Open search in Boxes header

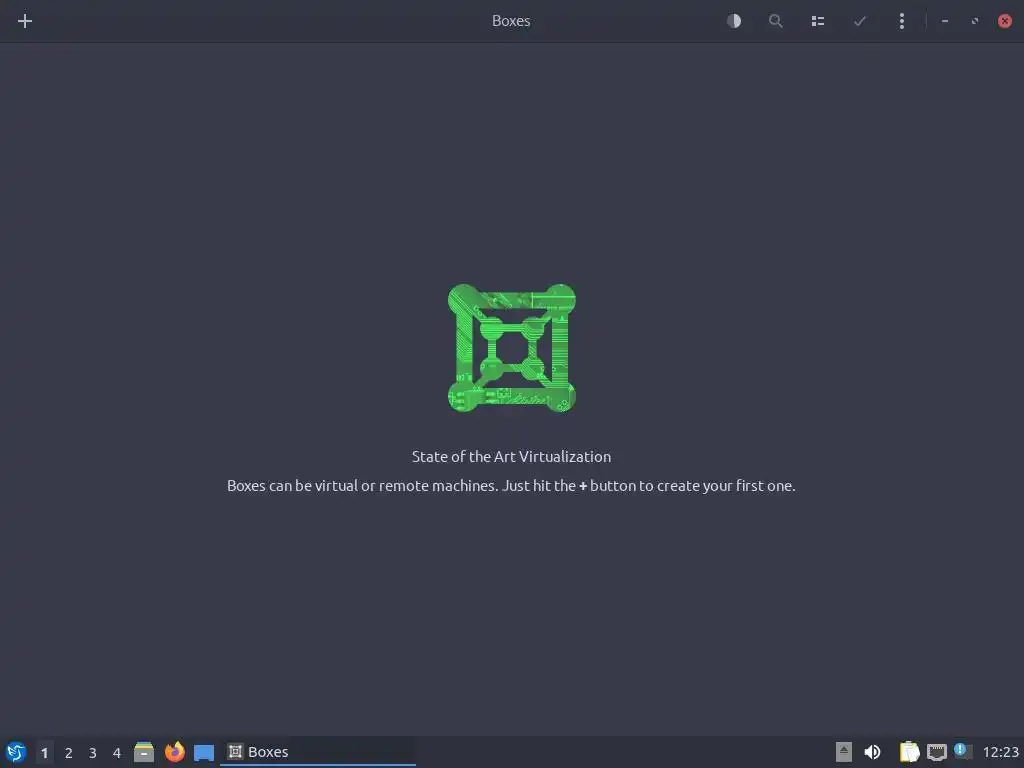click(776, 21)
